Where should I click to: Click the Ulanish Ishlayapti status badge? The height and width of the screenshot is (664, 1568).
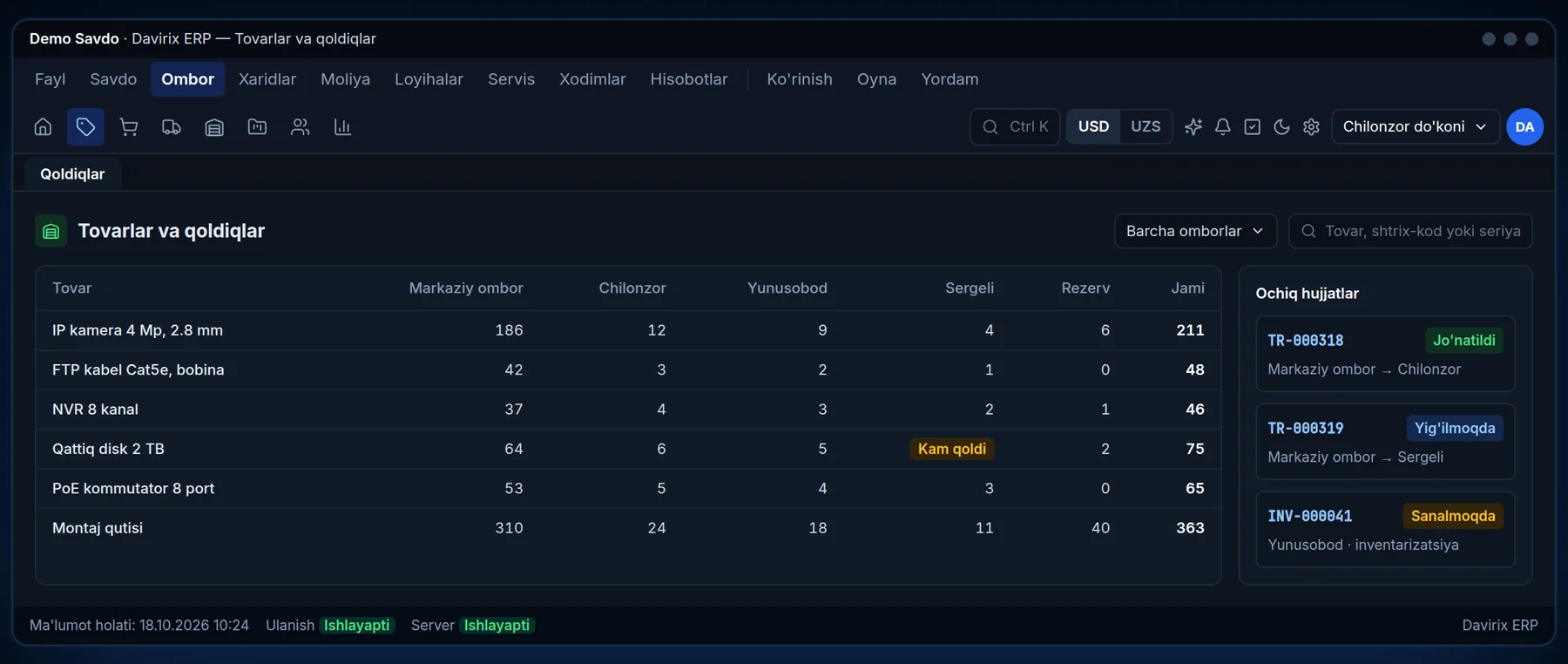coord(356,626)
